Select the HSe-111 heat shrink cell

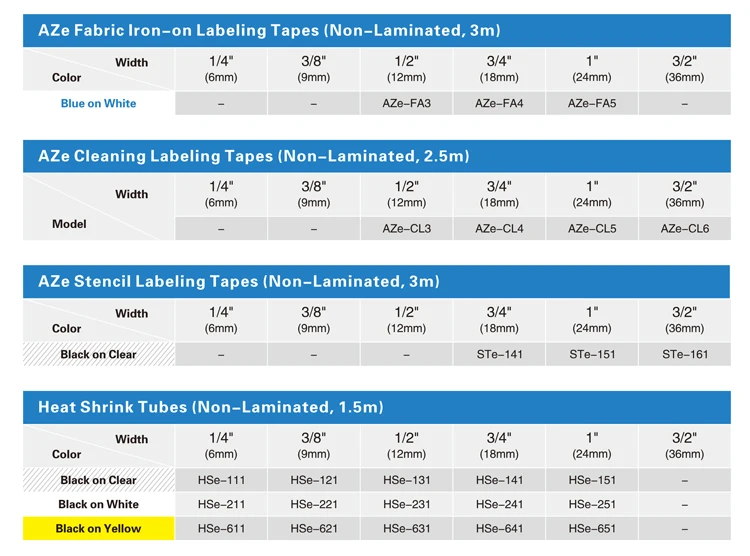221,480
